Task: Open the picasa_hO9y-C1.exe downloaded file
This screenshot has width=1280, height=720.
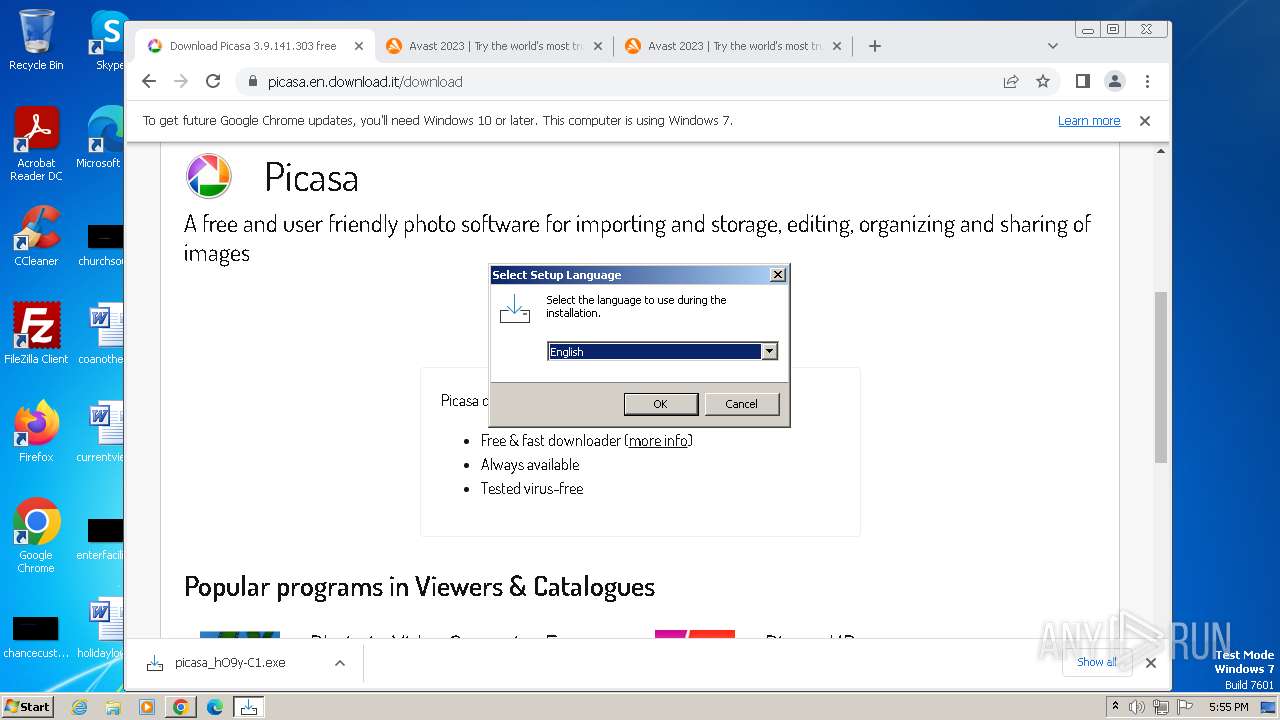Action: [x=230, y=663]
